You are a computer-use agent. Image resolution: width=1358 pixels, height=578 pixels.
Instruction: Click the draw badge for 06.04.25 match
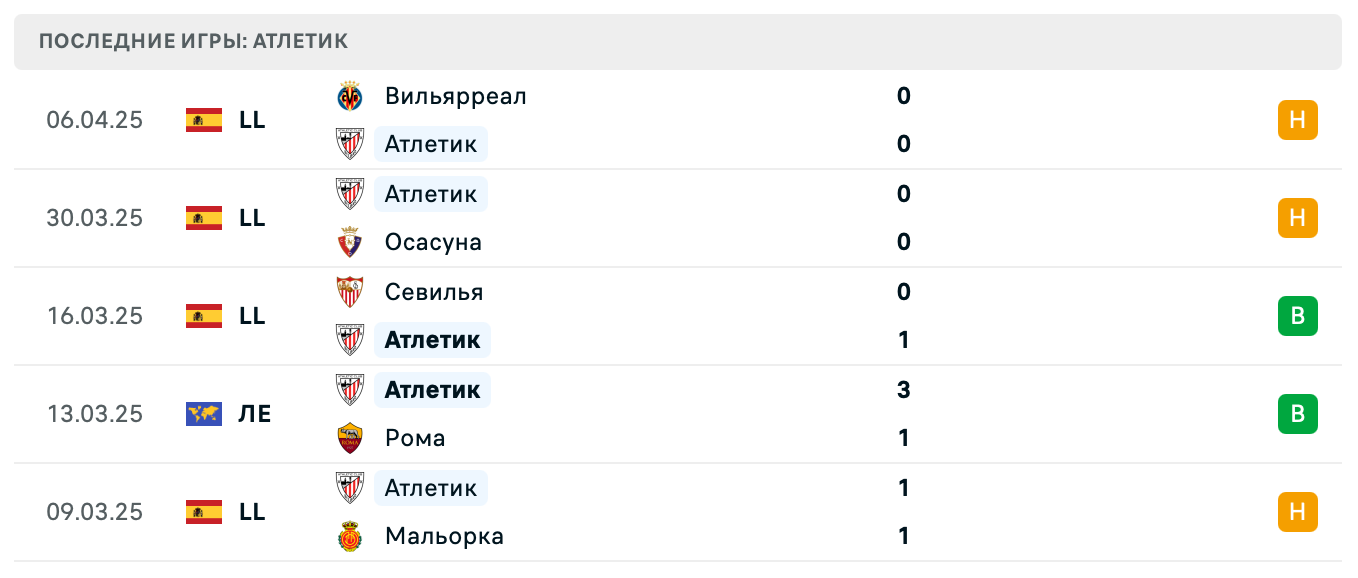(x=1297, y=120)
